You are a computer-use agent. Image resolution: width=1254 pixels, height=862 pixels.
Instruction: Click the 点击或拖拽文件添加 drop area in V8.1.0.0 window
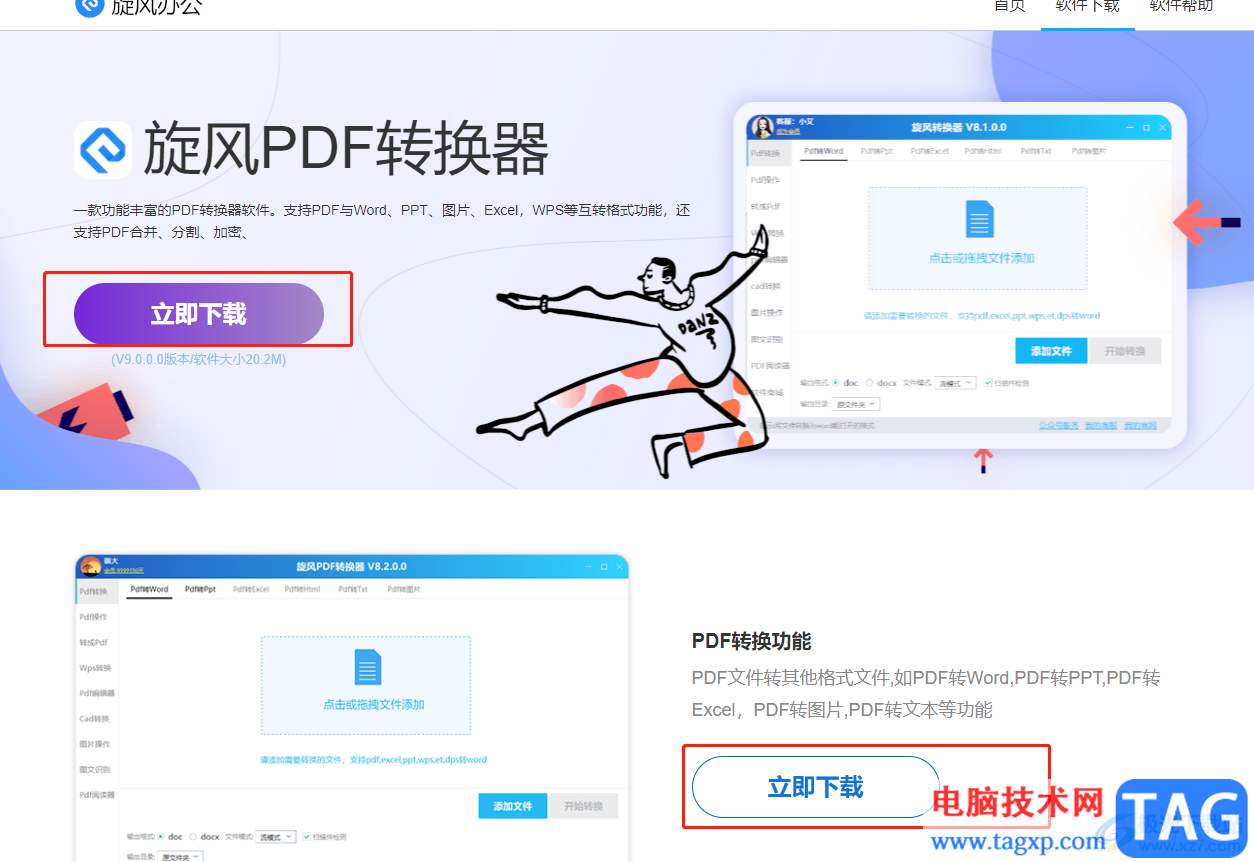point(978,238)
